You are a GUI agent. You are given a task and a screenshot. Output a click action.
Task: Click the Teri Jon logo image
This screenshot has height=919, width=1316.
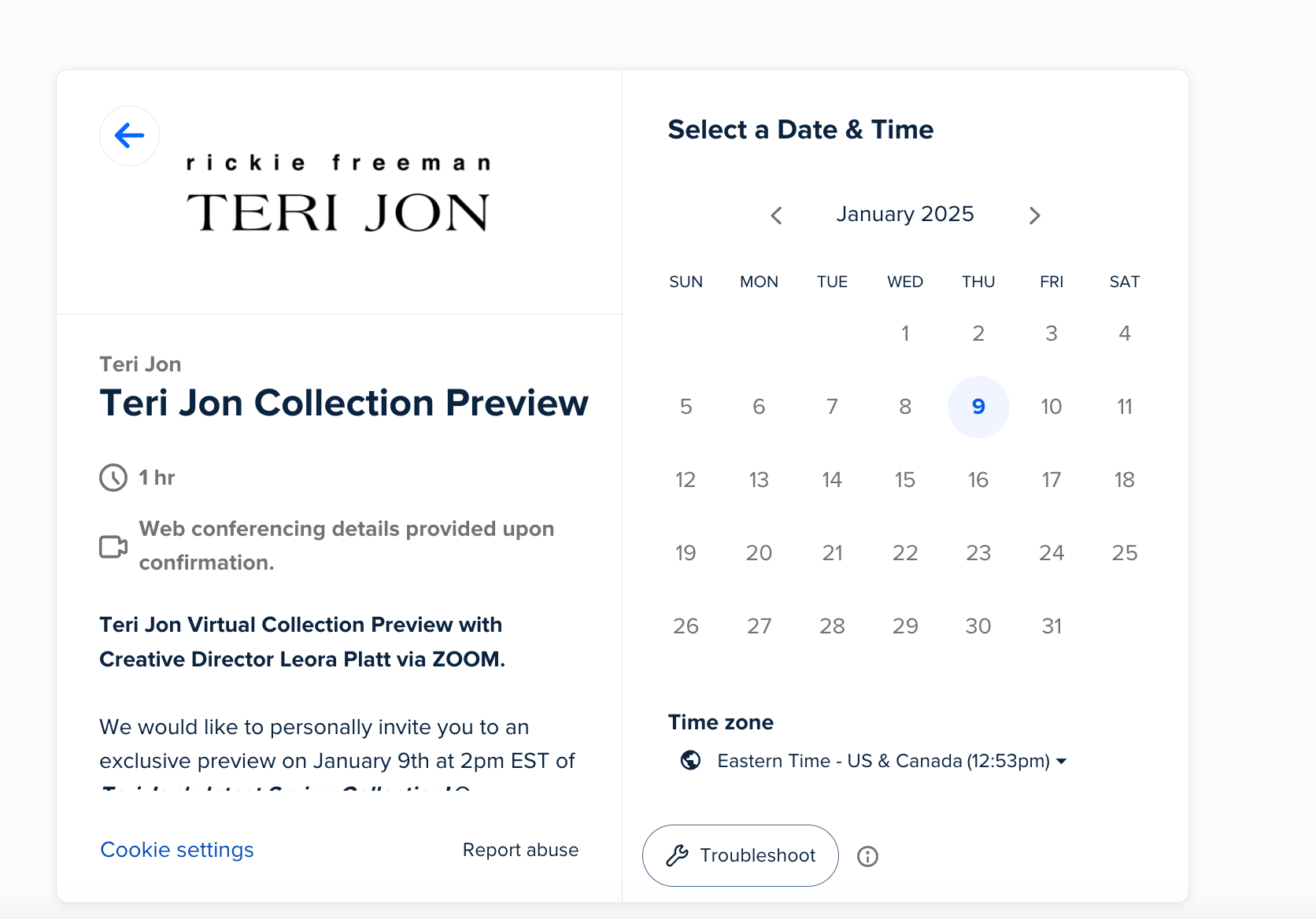(338, 193)
